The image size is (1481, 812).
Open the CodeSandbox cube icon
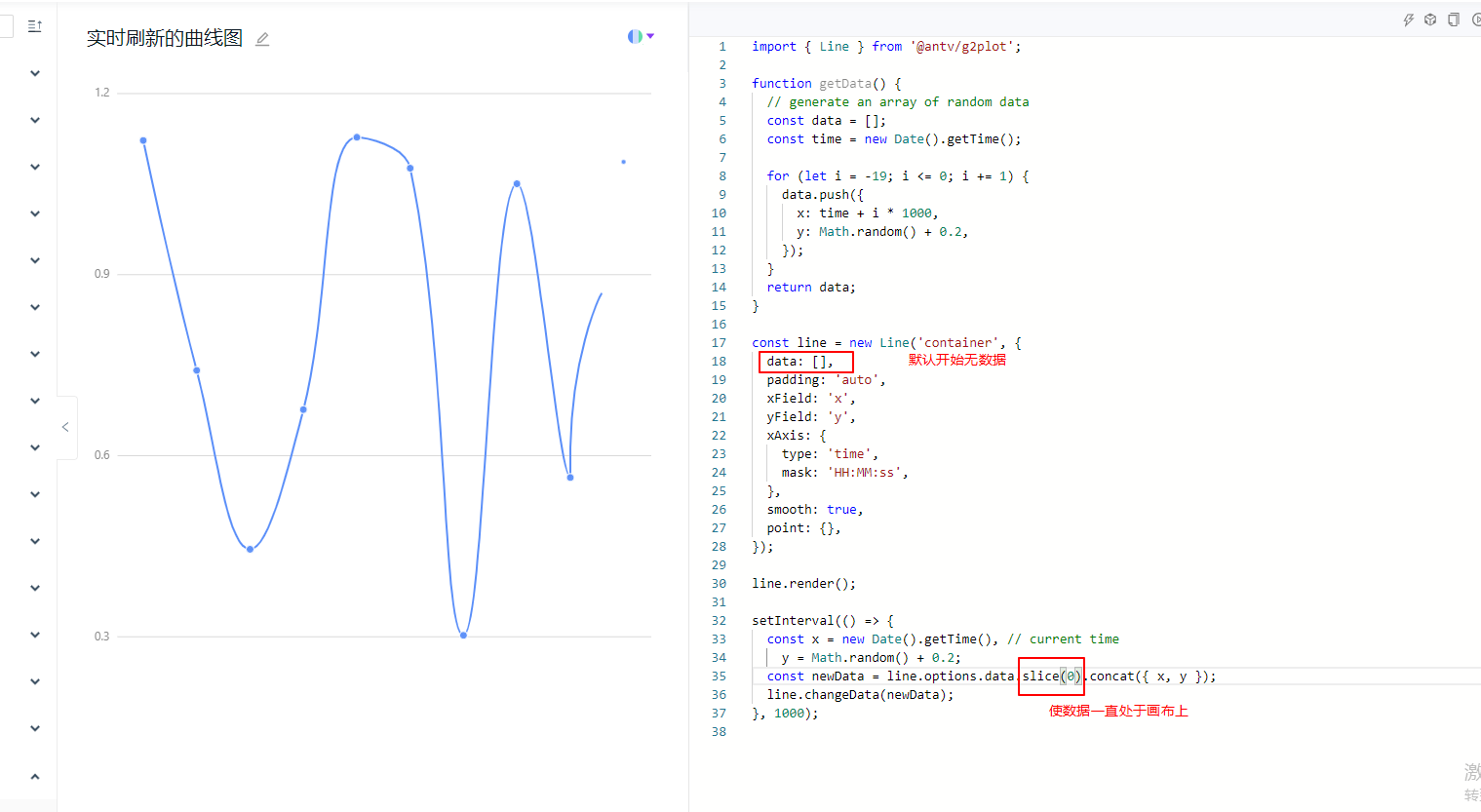tap(1429, 19)
